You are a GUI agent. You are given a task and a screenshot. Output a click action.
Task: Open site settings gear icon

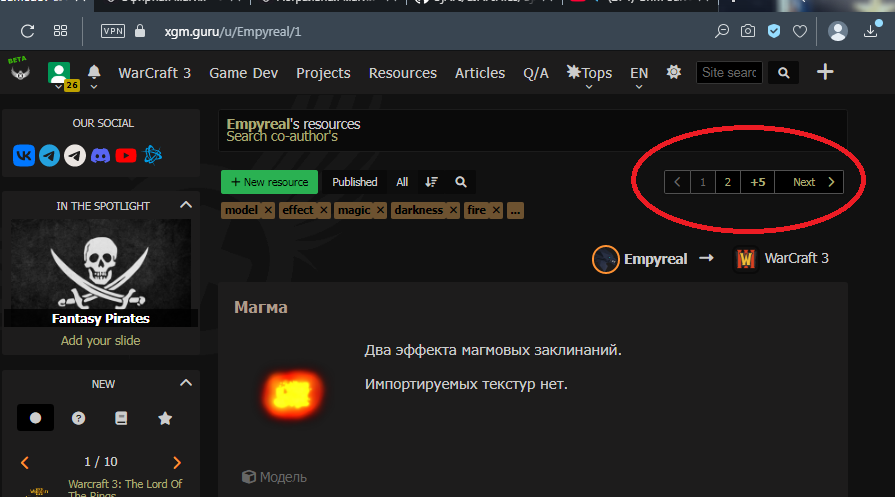(x=674, y=72)
